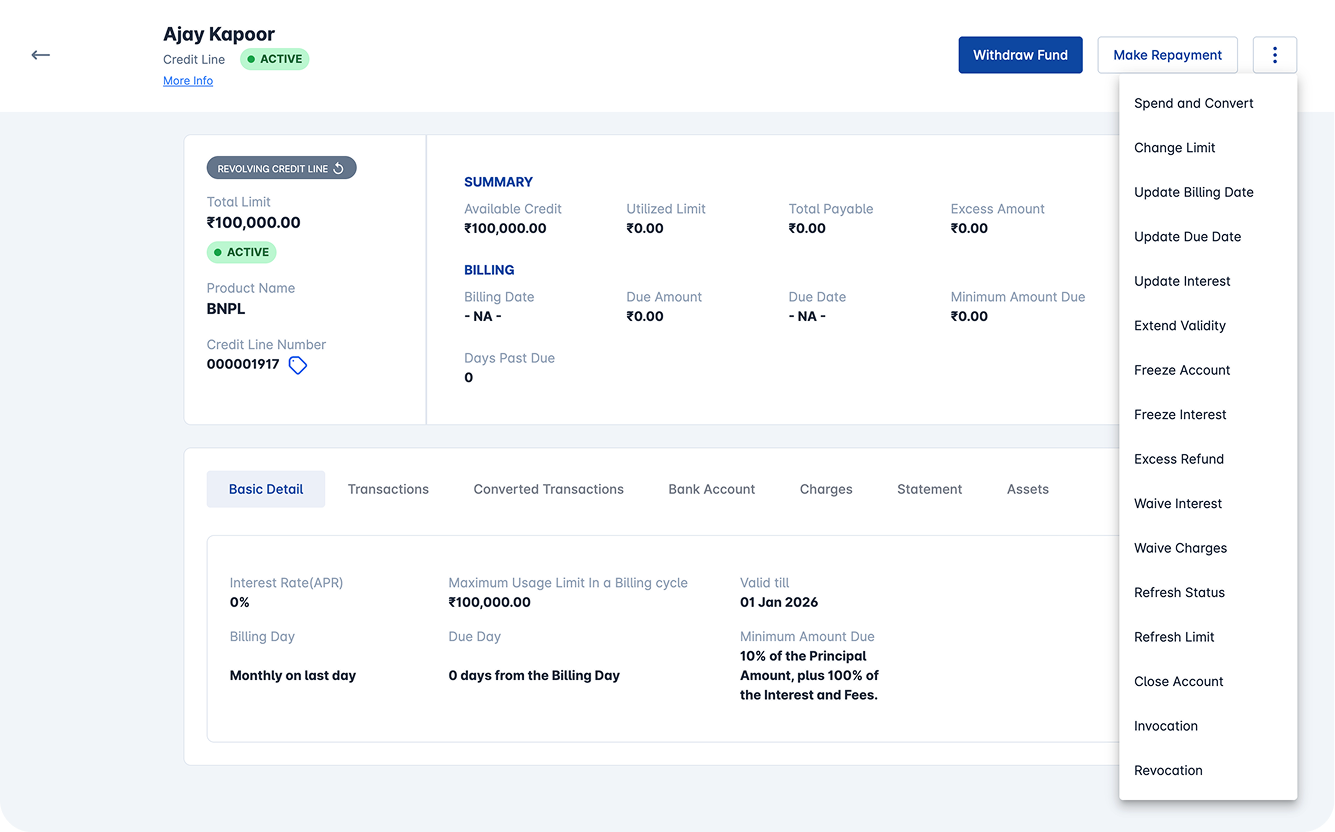Select Spend and Convert from the menu

[x=1193, y=103]
